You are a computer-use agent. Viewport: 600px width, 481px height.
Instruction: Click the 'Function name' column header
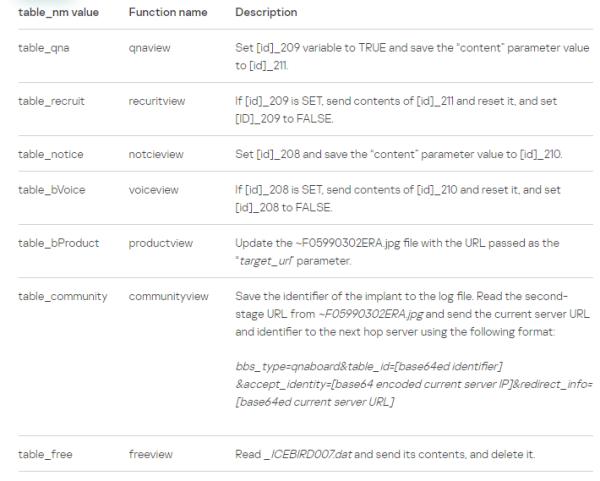tap(168, 12)
